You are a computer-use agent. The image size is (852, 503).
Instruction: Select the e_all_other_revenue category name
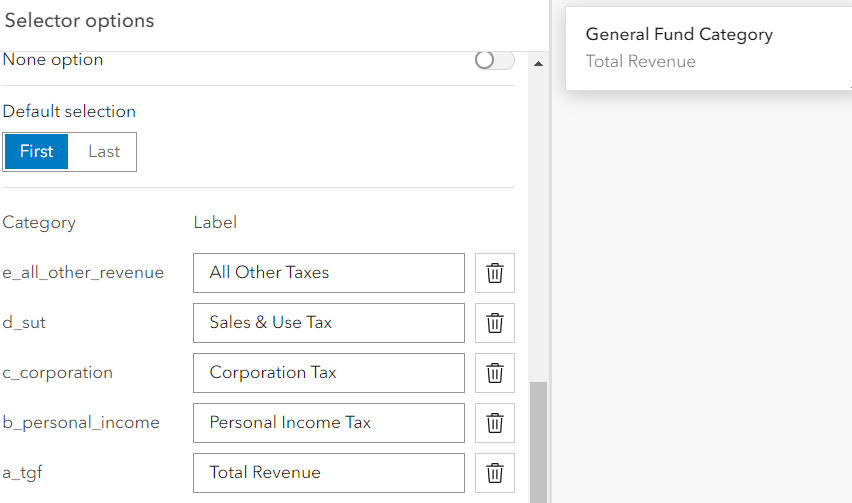point(83,273)
